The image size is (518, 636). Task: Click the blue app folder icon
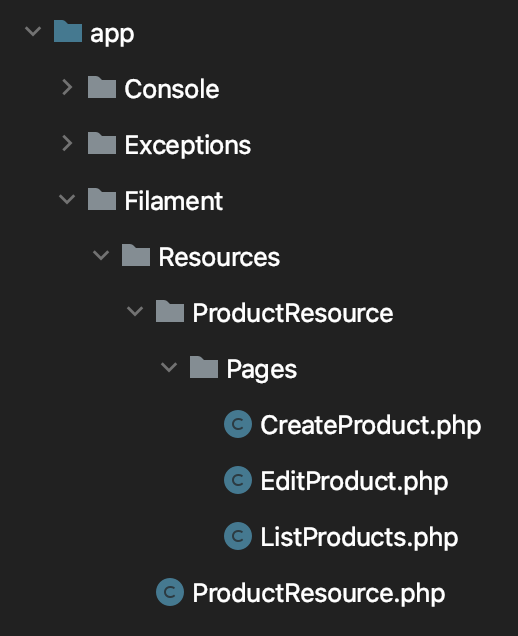pos(68,31)
